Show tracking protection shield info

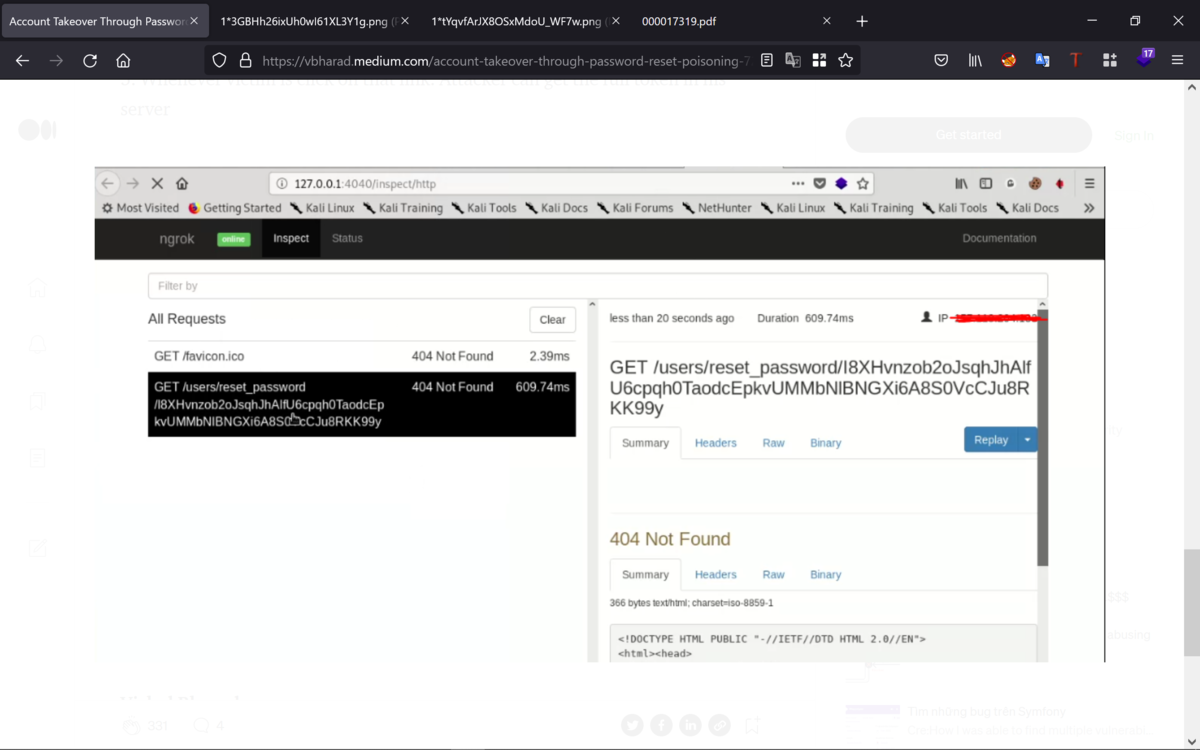219,60
